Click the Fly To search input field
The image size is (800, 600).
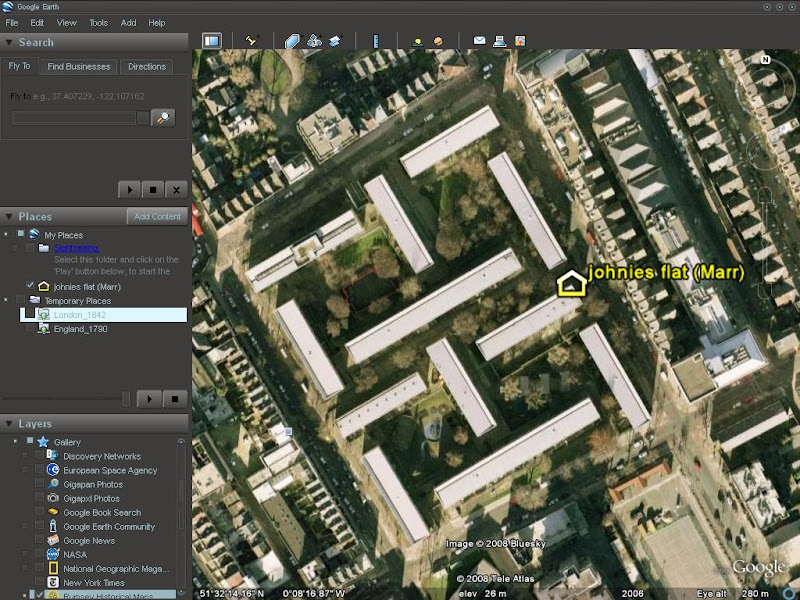pos(80,118)
